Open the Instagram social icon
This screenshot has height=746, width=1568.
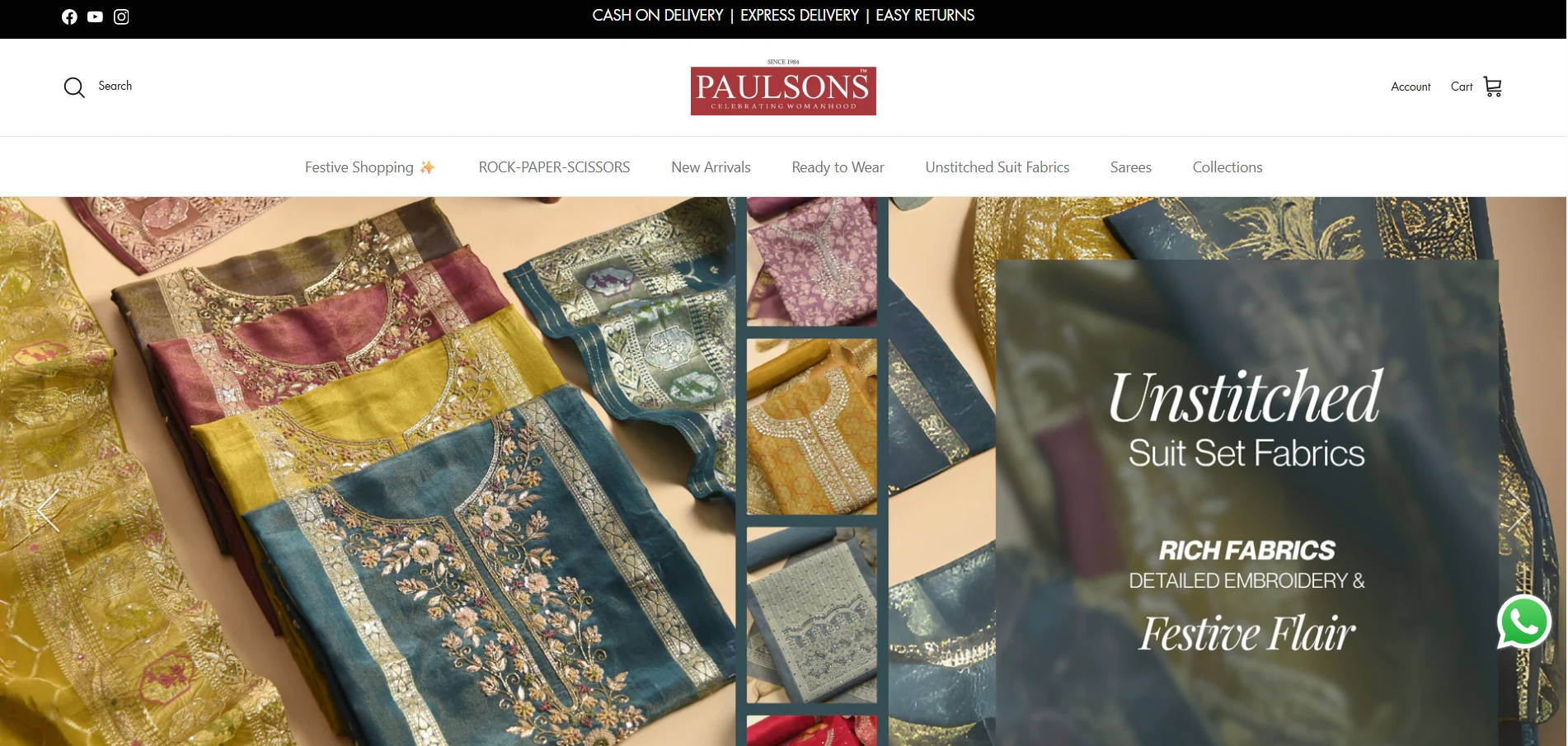121,16
